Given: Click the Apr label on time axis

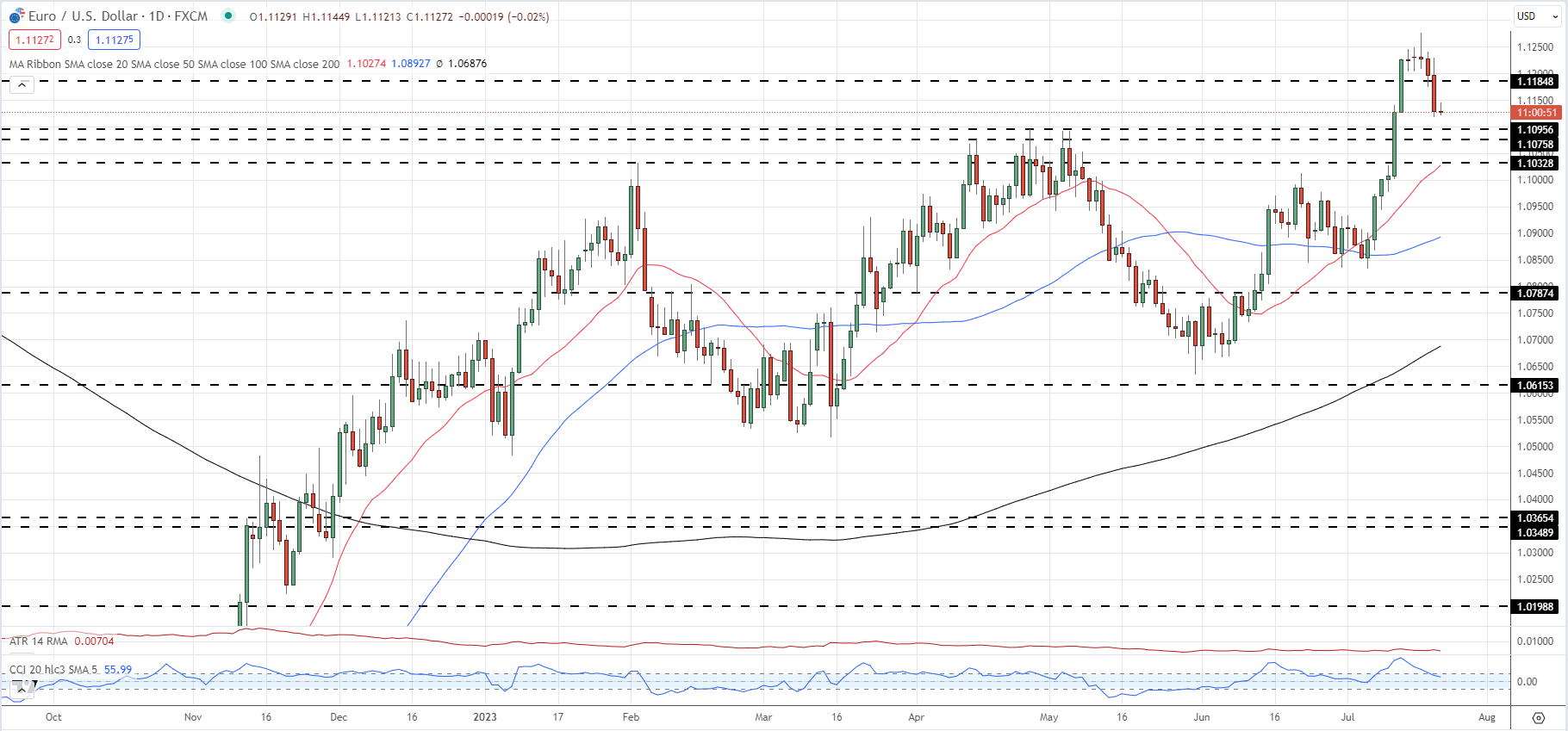Looking at the screenshot, I should click(916, 717).
